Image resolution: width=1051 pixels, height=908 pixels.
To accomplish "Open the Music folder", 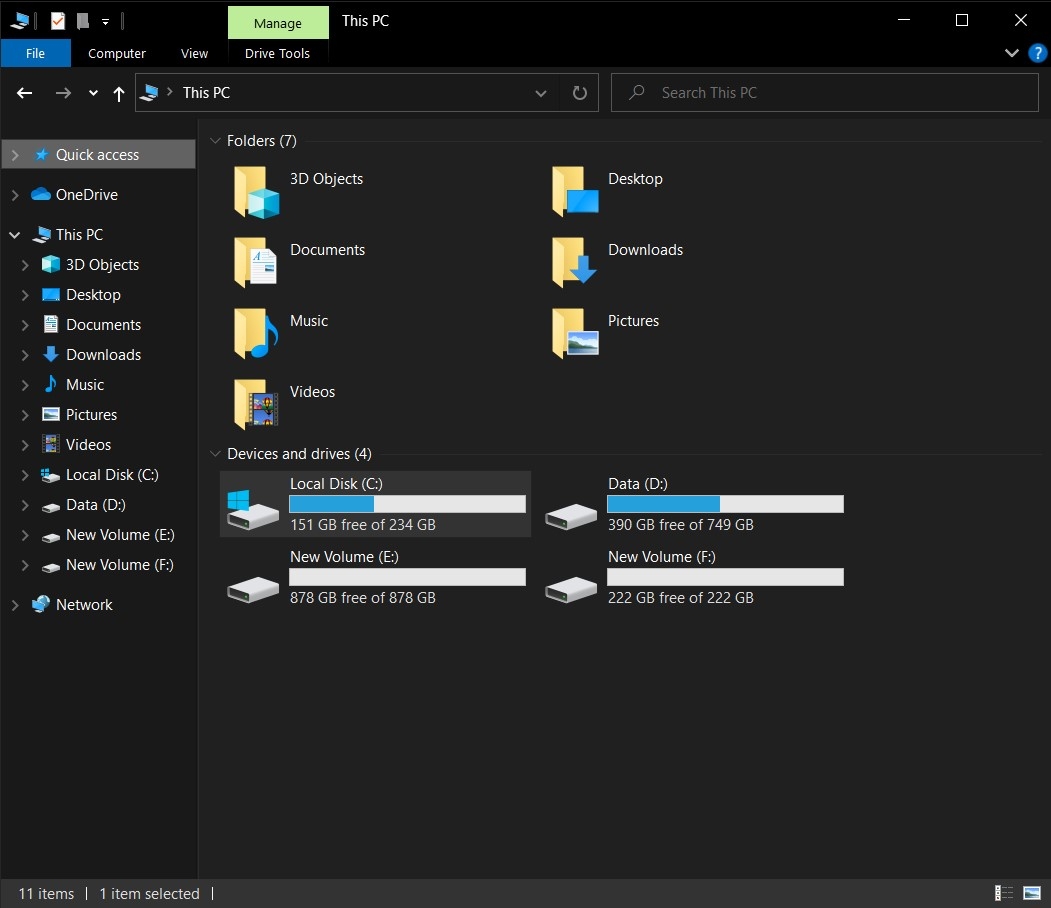I will (x=308, y=320).
